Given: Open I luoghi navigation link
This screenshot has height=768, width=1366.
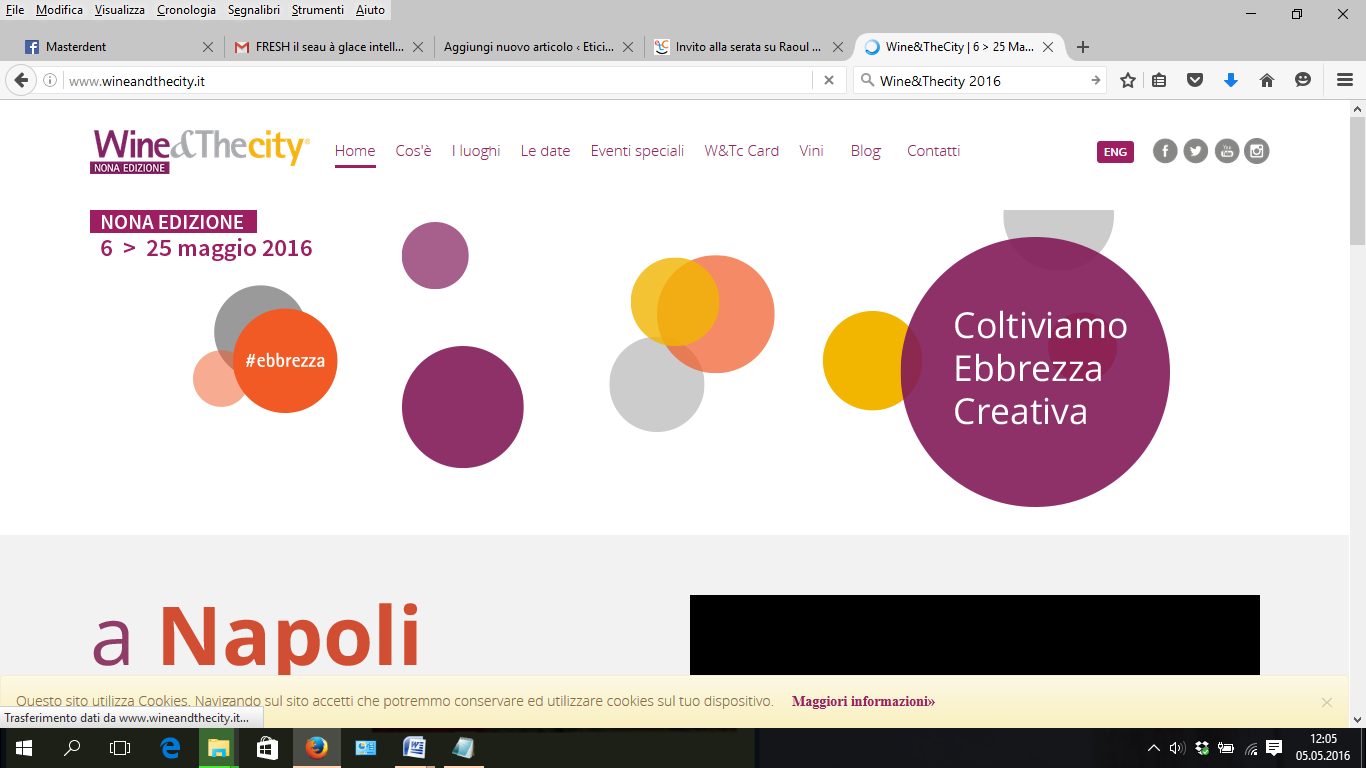Looking at the screenshot, I should coord(476,151).
